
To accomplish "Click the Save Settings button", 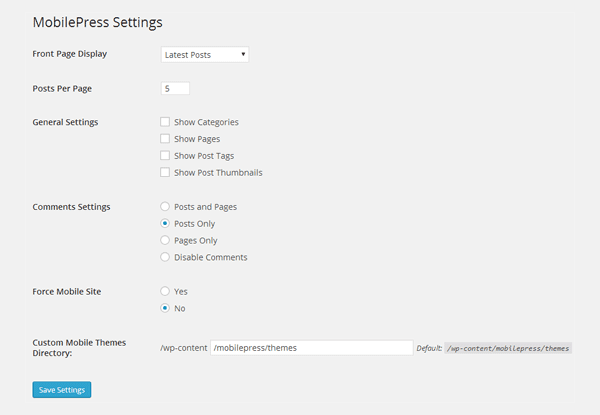I will point(62,389).
